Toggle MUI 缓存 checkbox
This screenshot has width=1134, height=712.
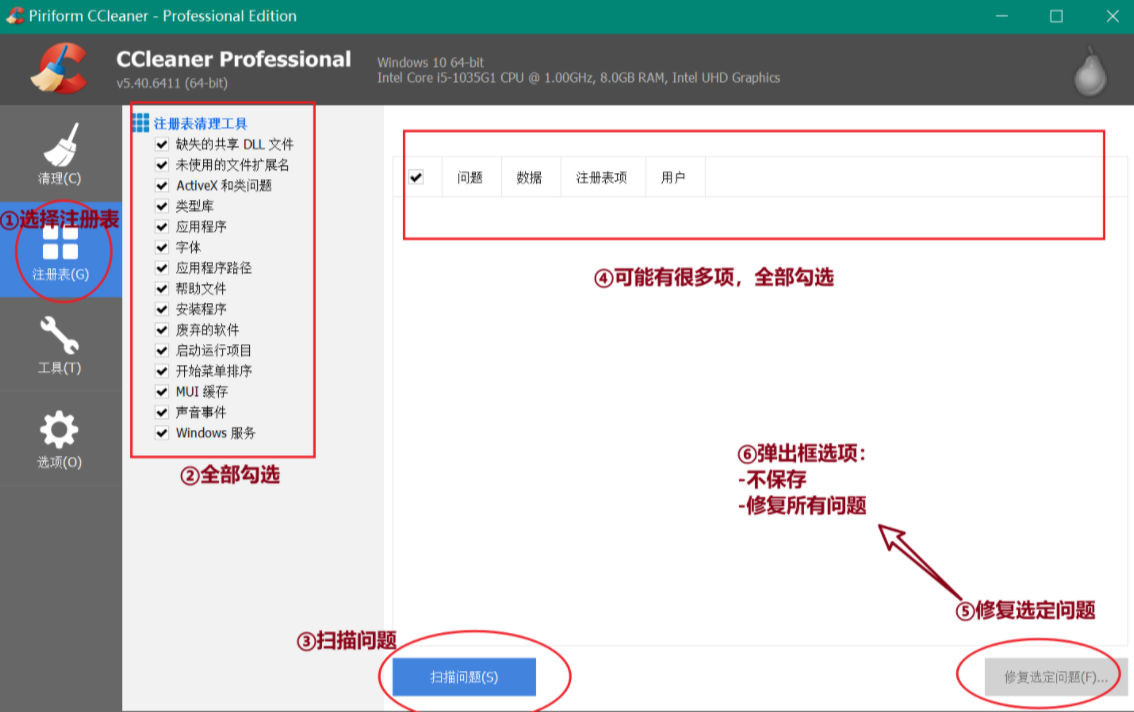coord(162,391)
